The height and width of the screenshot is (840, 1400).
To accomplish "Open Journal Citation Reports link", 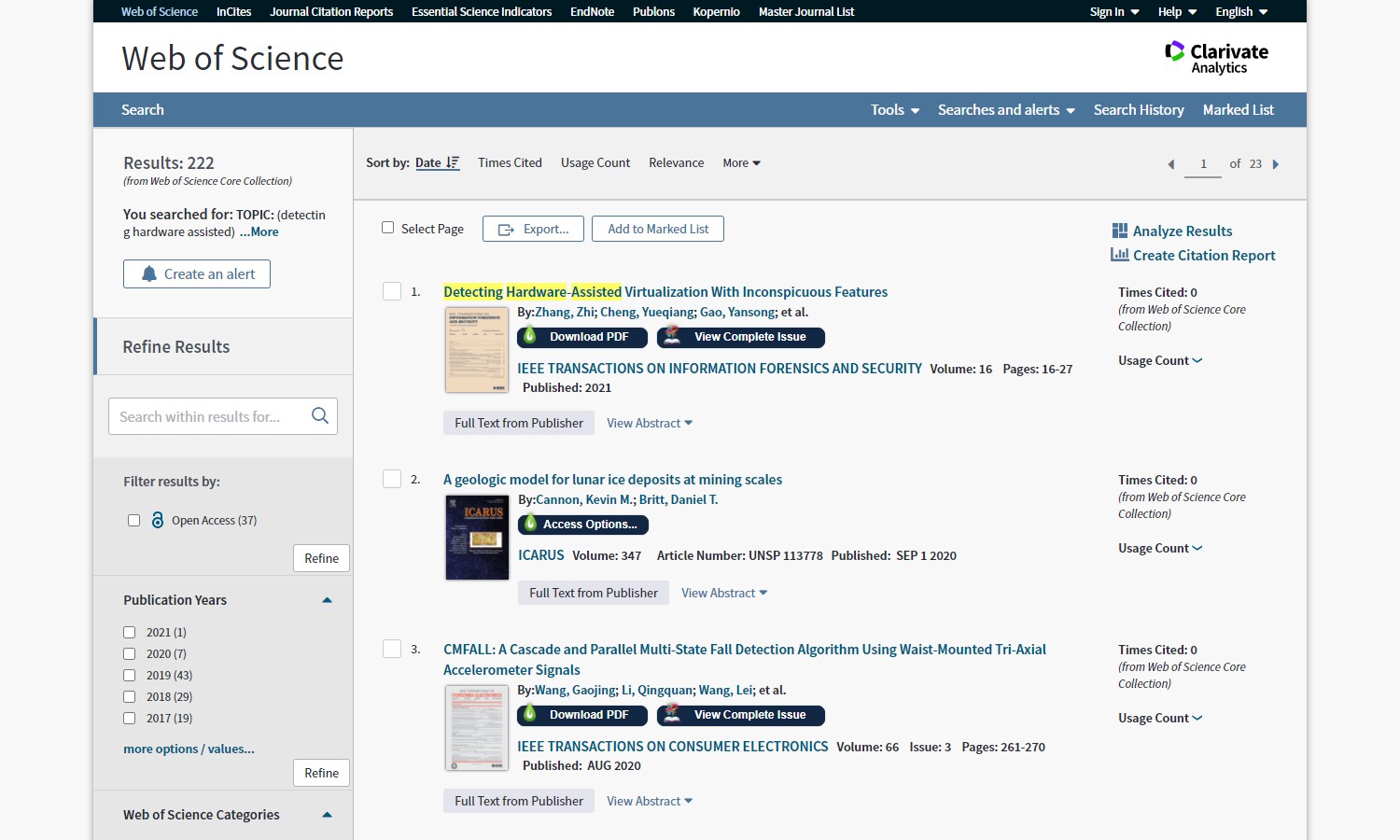I will [x=331, y=11].
